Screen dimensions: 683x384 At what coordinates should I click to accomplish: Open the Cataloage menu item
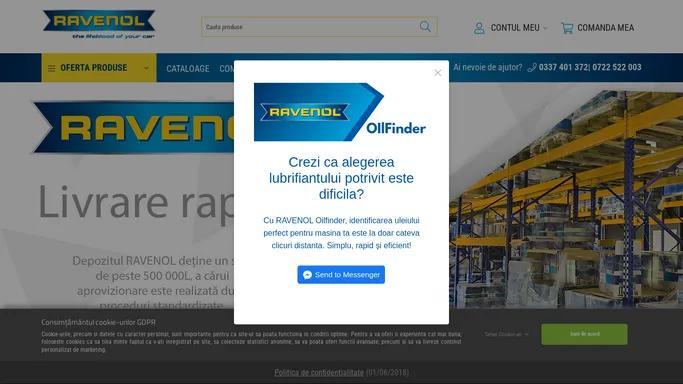(x=188, y=68)
